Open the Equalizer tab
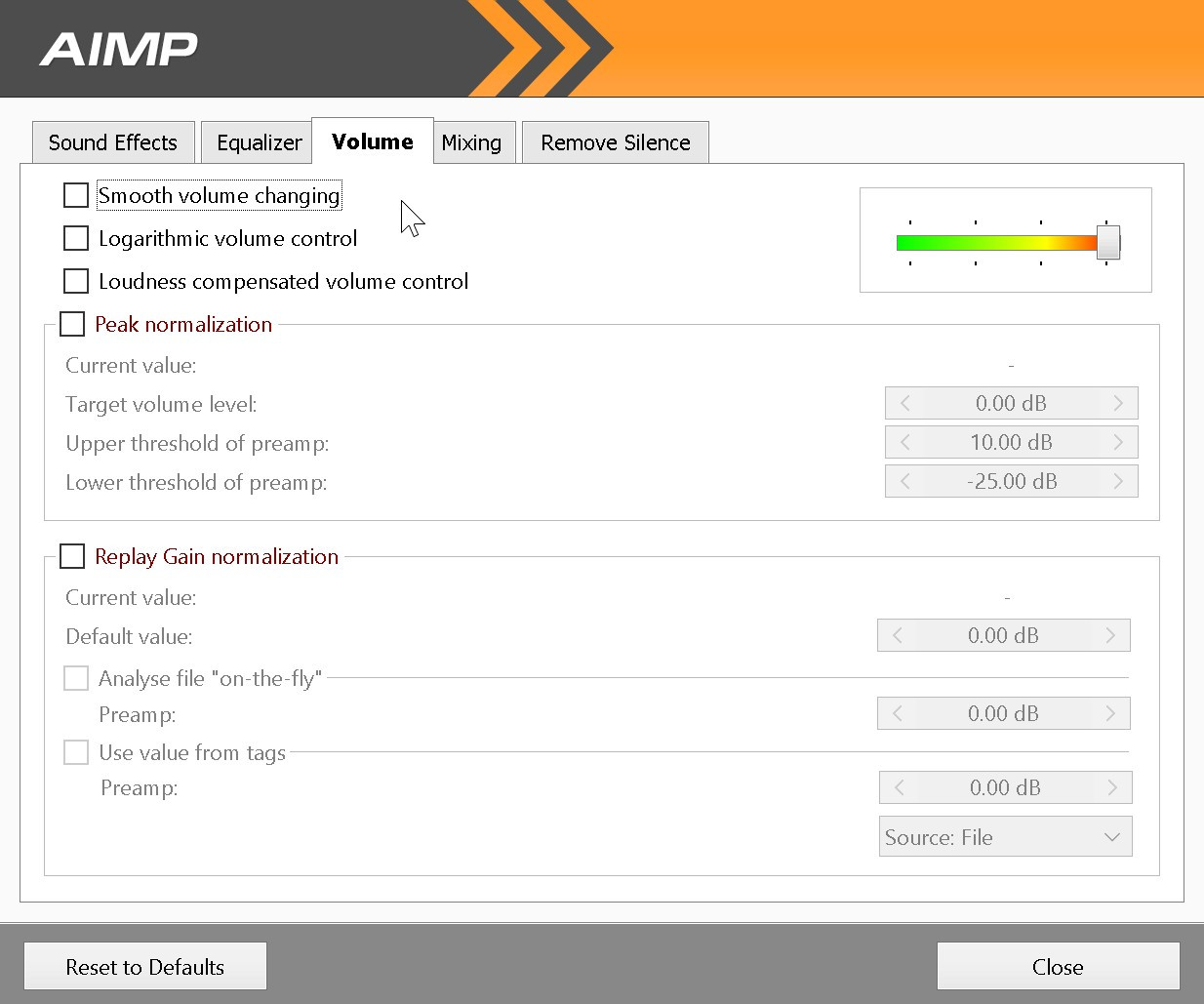The image size is (1204, 1004). [x=259, y=142]
